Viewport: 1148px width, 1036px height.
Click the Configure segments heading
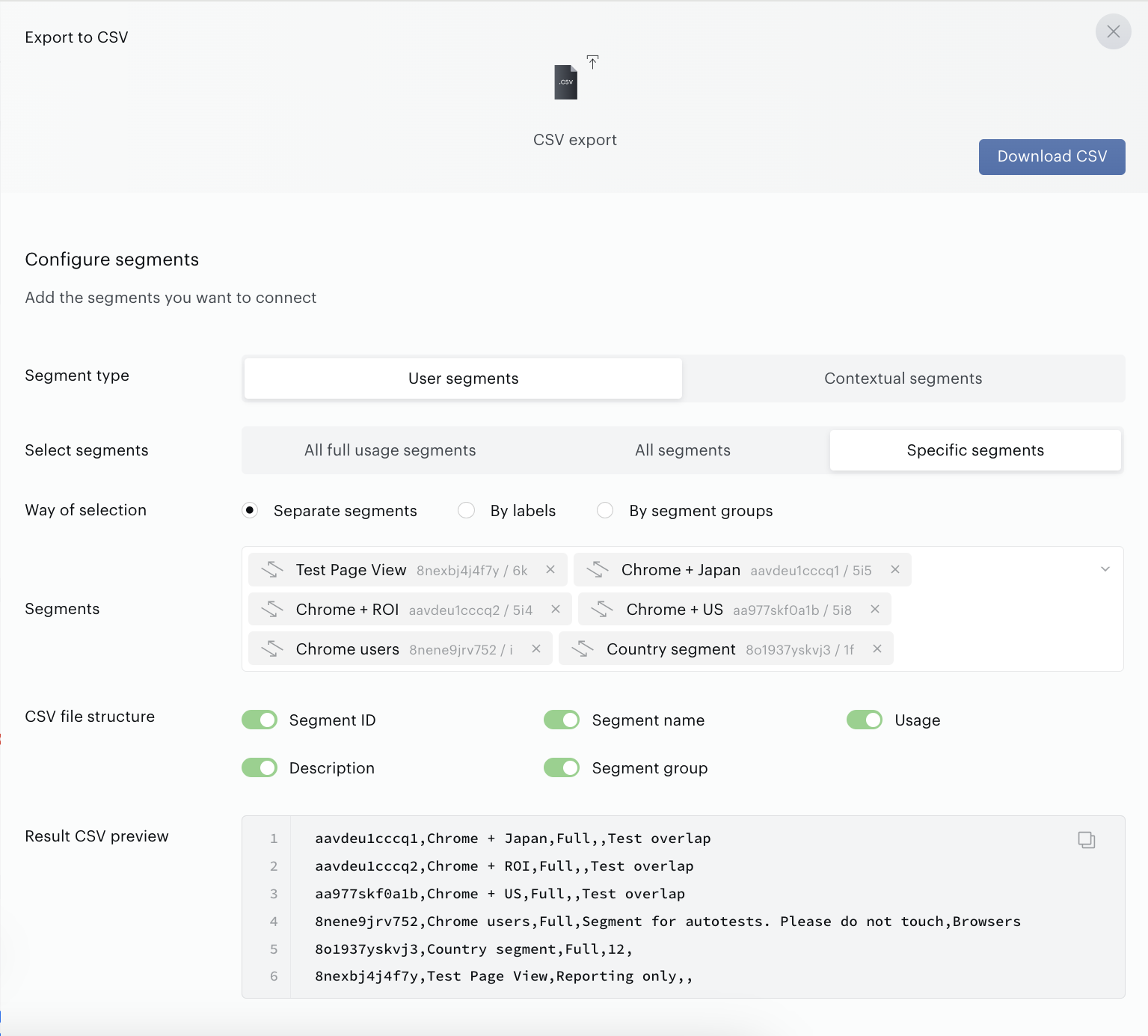pyautogui.click(x=112, y=260)
